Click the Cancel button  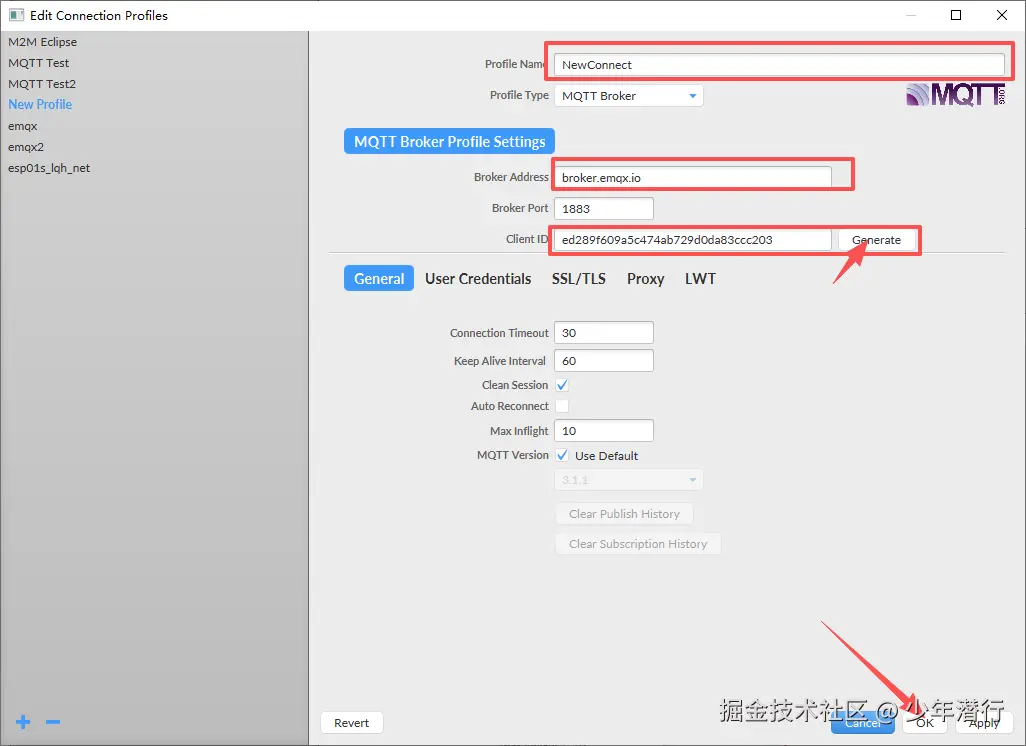862,722
